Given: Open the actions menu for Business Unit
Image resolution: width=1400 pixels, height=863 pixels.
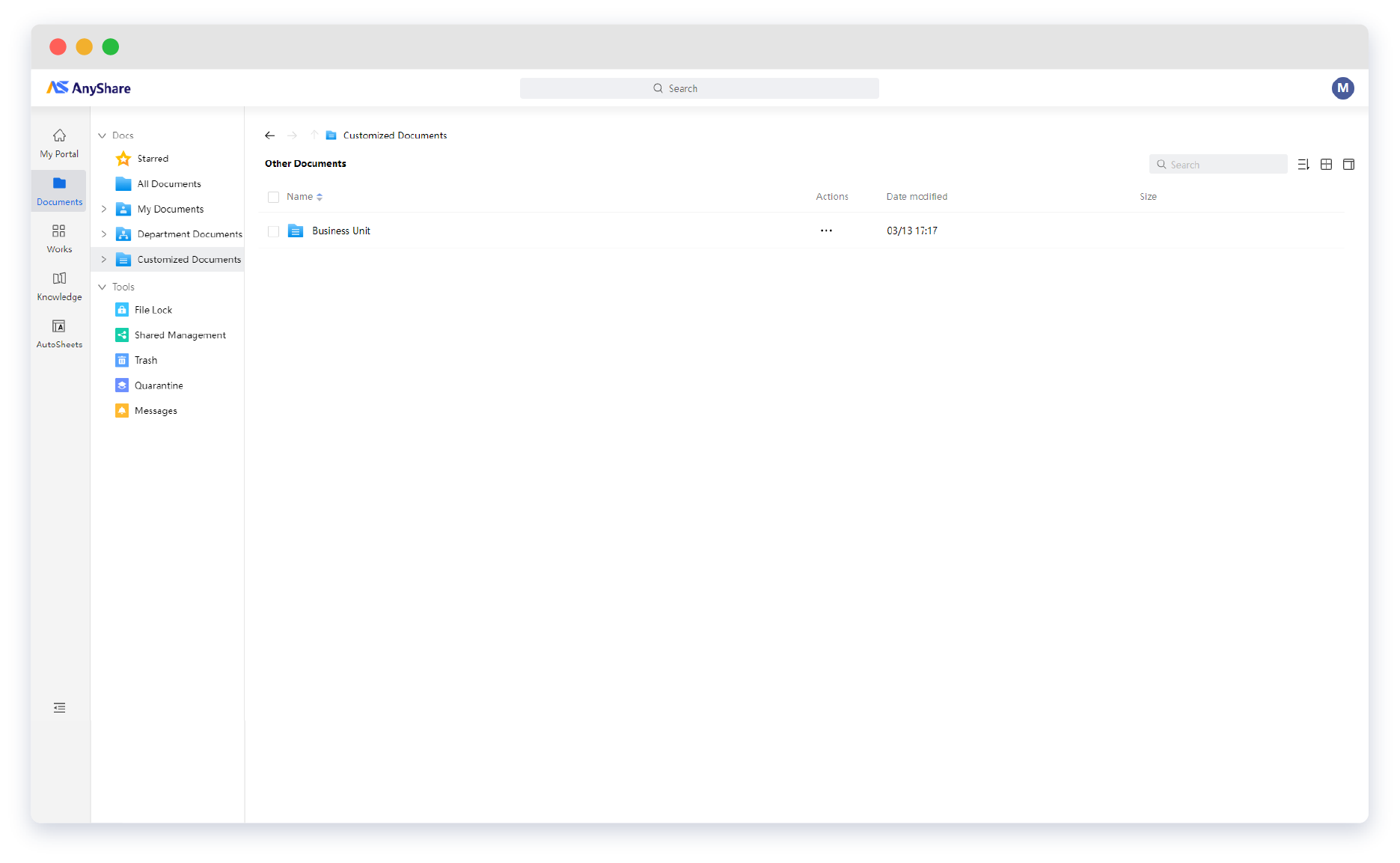Looking at the screenshot, I should point(826,231).
